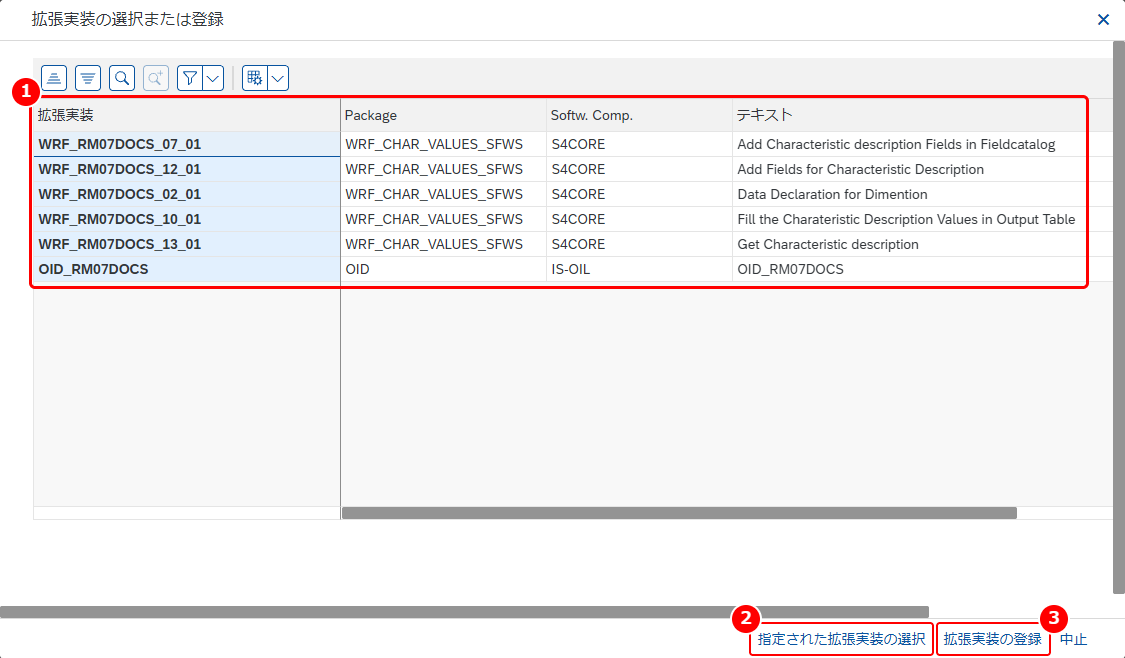
Task: Click the 拡張実装 column header
Action: coord(187,115)
